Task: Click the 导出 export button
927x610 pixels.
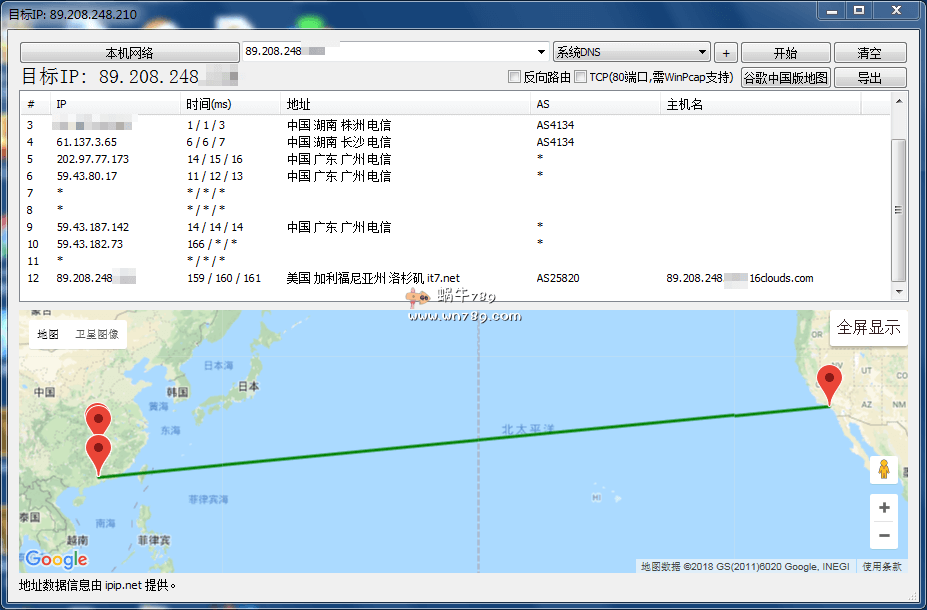Action: [869, 78]
